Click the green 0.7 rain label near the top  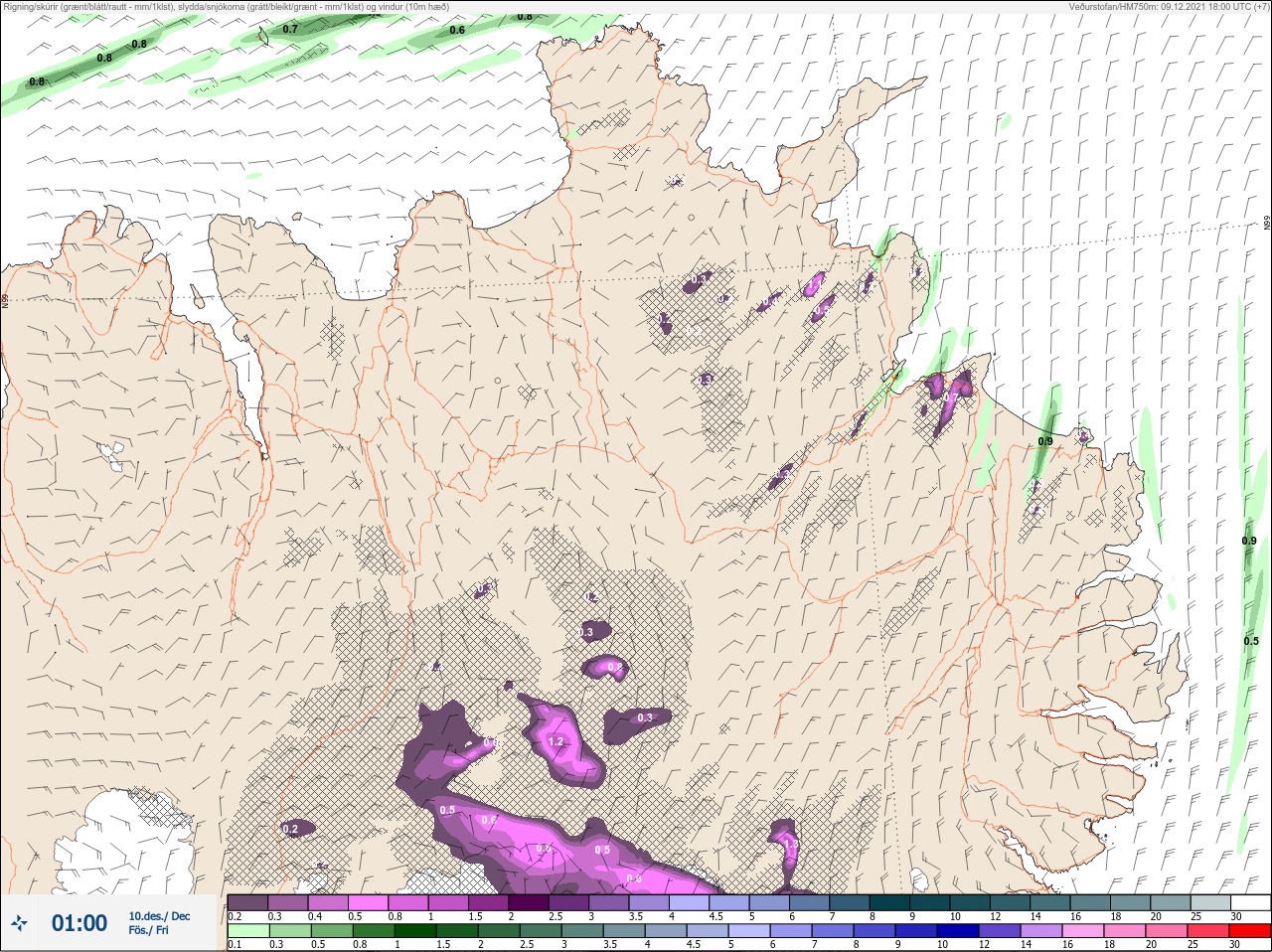click(x=290, y=29)
